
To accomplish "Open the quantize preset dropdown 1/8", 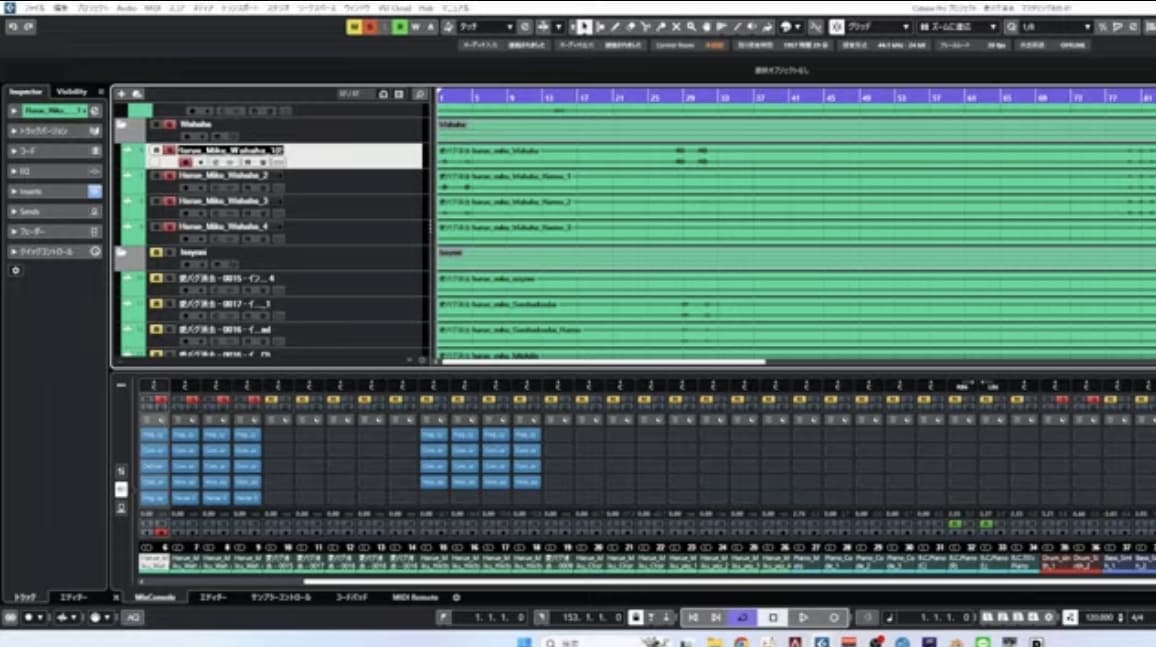I will [1056, 27].
